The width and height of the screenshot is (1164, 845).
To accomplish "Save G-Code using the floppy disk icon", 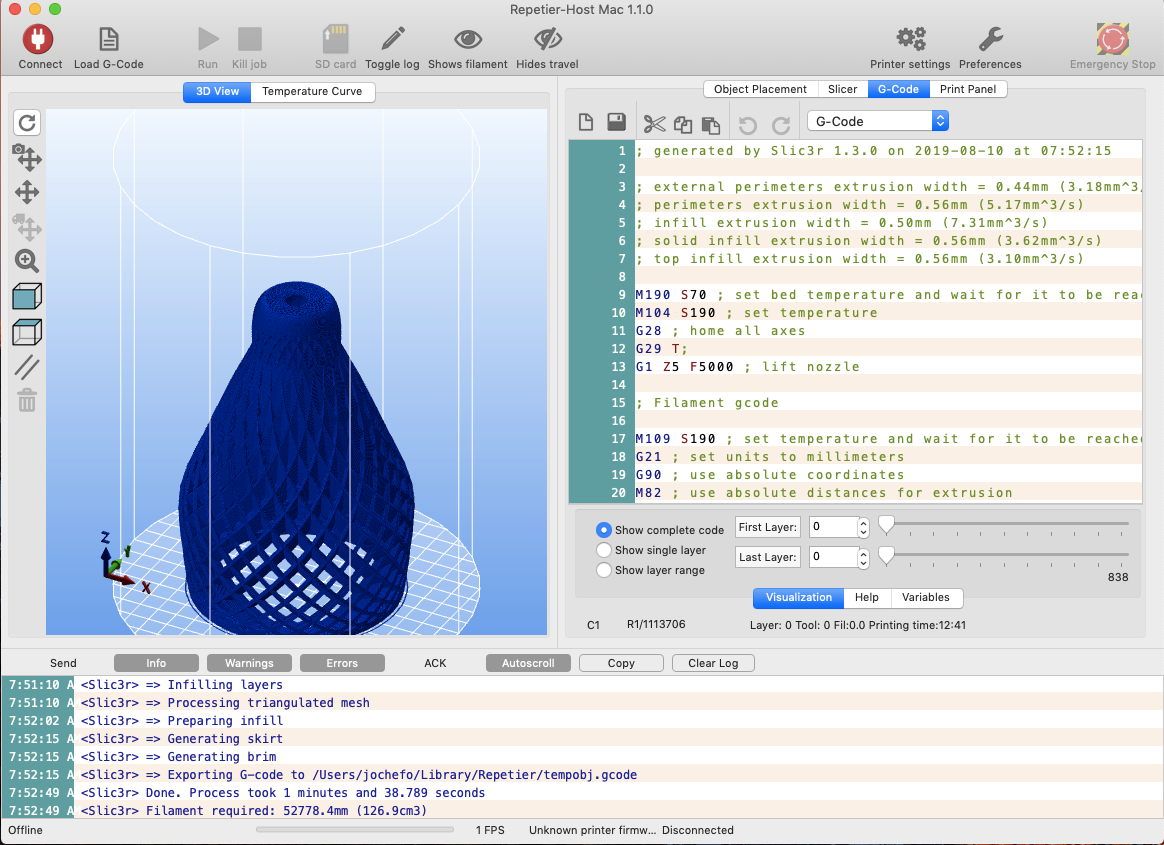I will [x=617, y=123].
